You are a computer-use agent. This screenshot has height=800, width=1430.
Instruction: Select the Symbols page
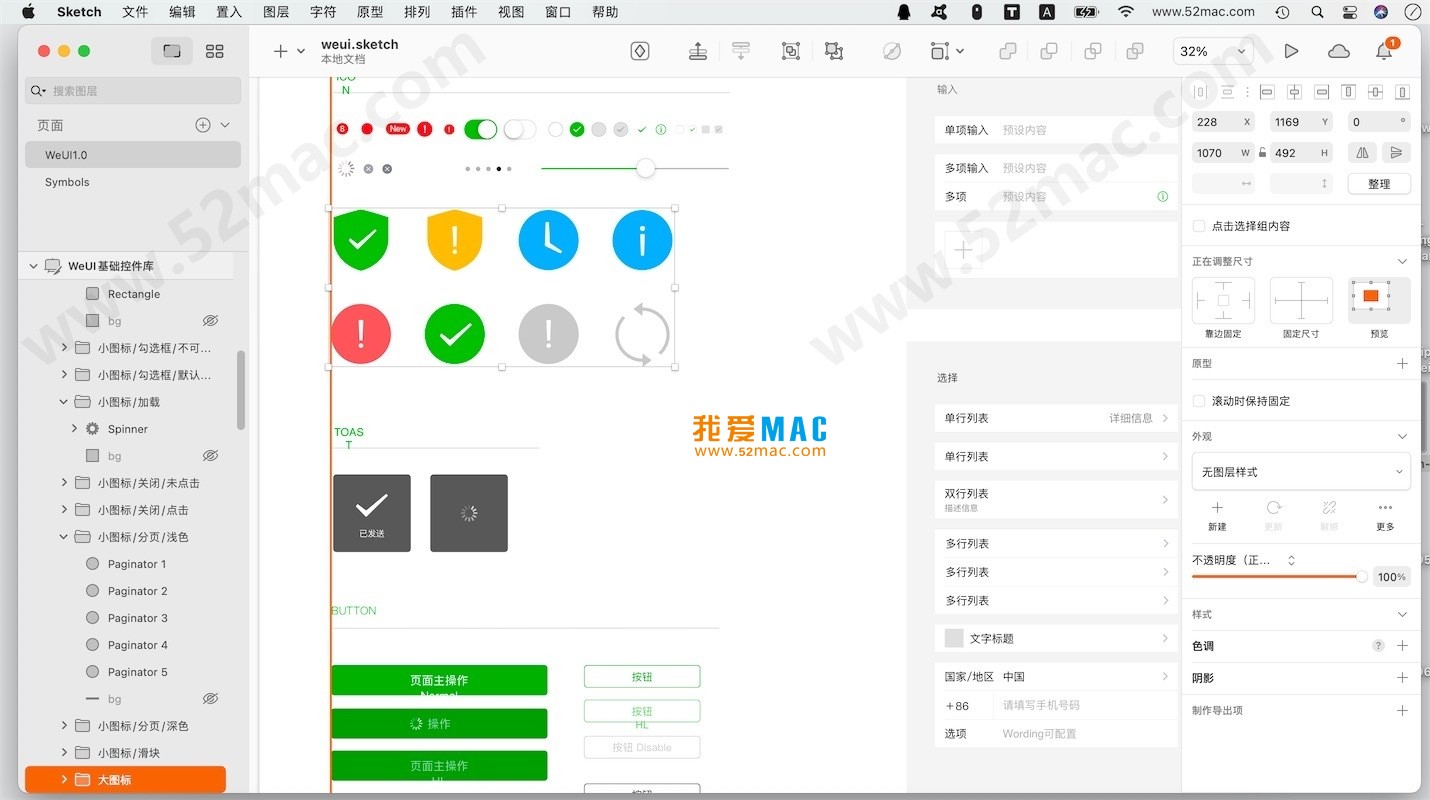click(x=133, y=182)
